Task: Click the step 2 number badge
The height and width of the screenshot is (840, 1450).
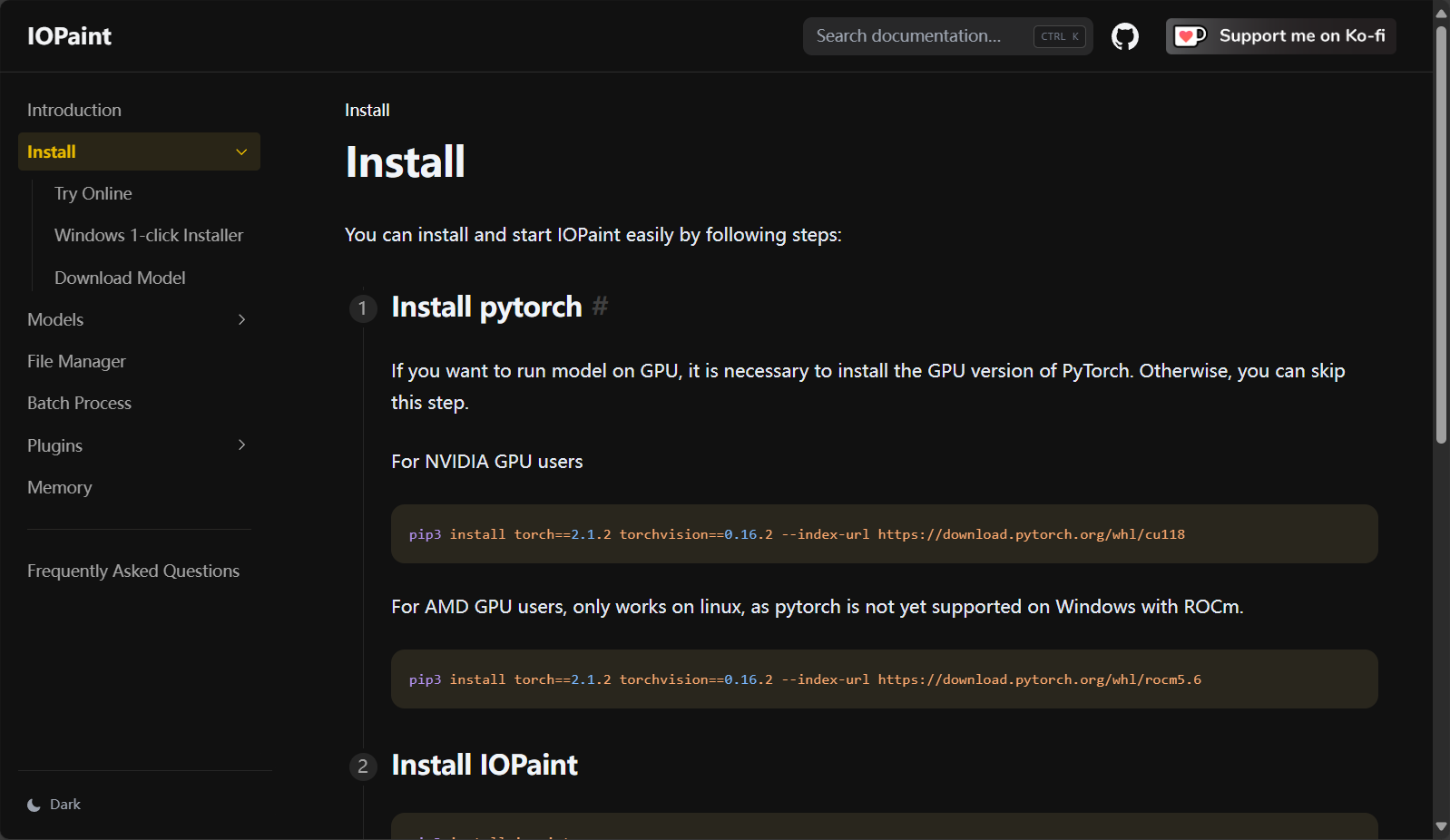Action: point(363,767)
